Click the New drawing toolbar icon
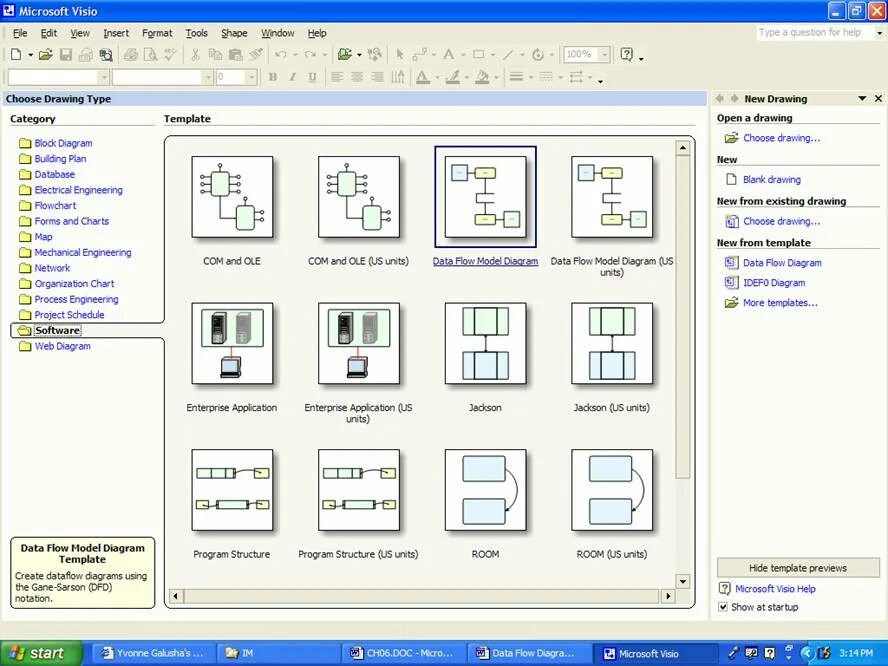The width and height of the screenshot is (888, 666). click(16, 54)
